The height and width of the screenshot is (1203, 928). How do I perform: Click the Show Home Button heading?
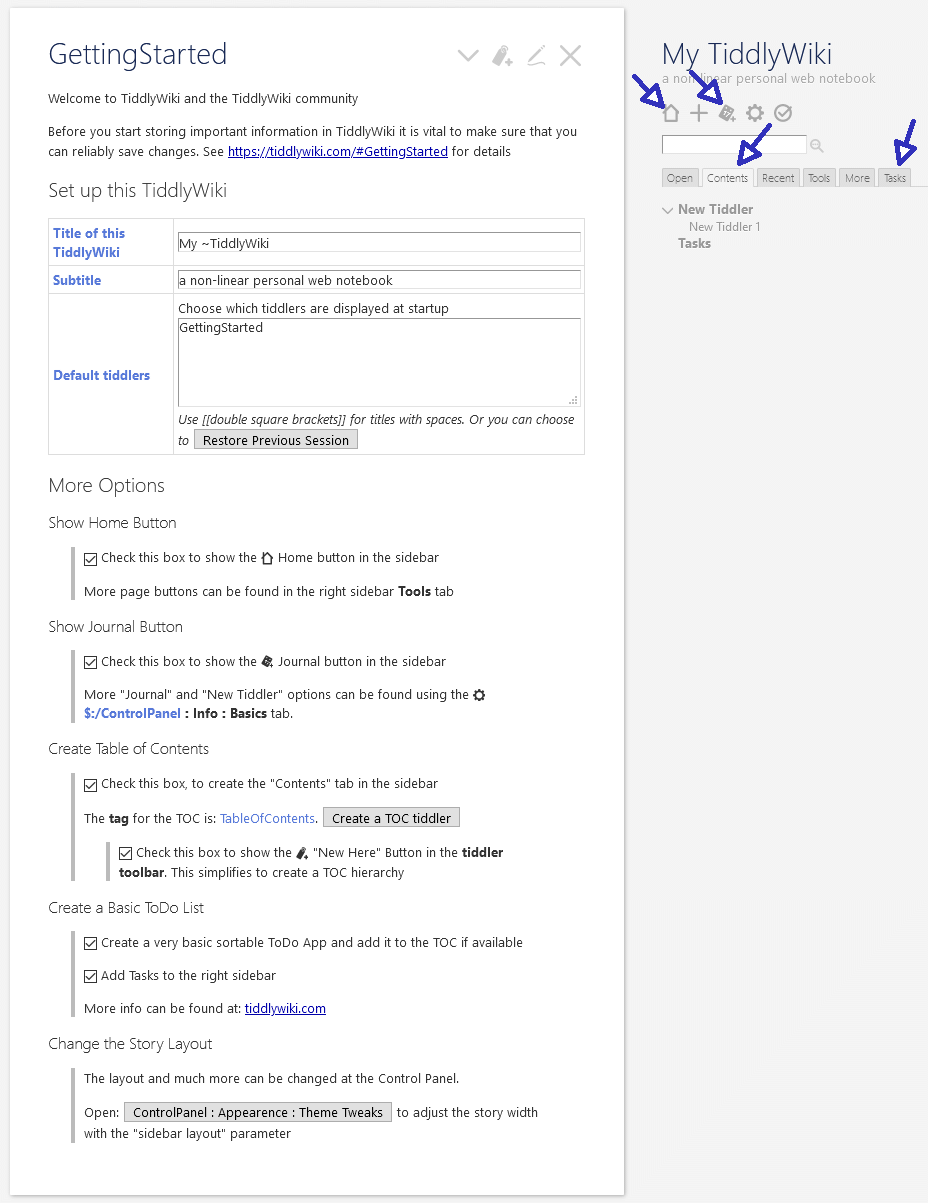pyautogui.click(x=112, y=523)
